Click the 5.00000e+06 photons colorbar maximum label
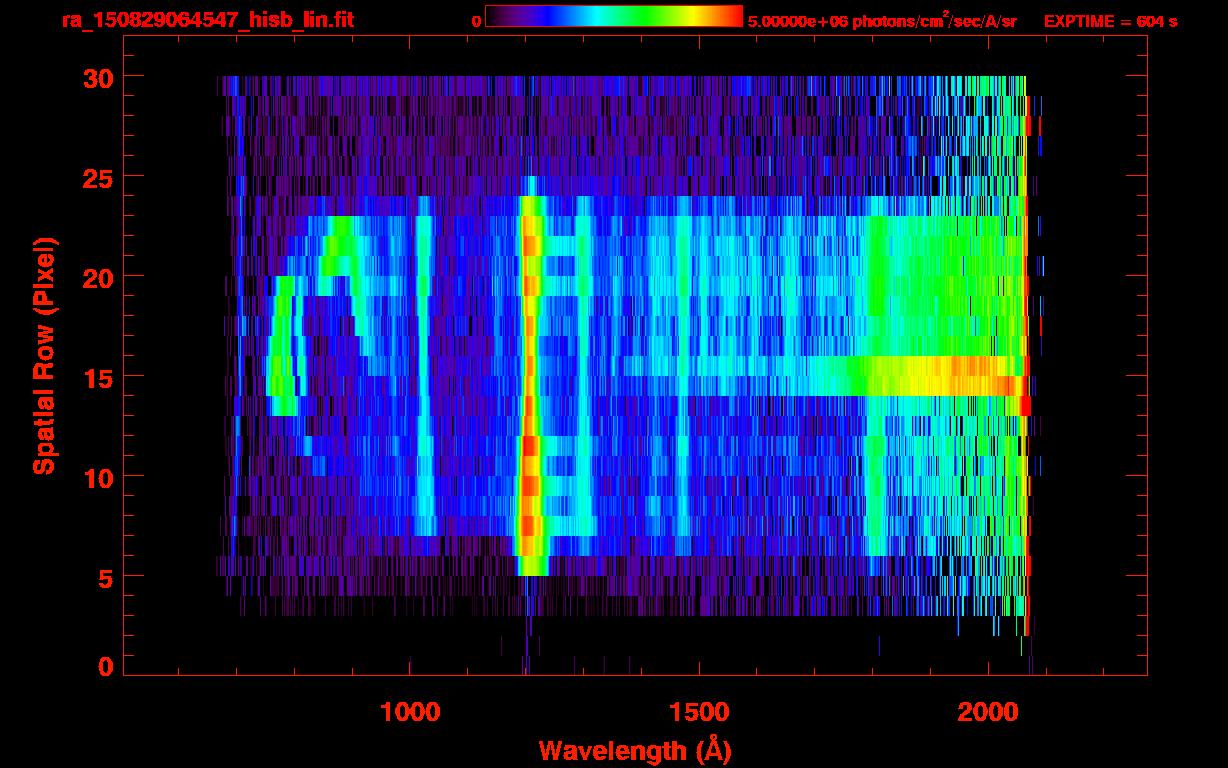This screenshot has height=768, width=1228. [x=882, y=20]
